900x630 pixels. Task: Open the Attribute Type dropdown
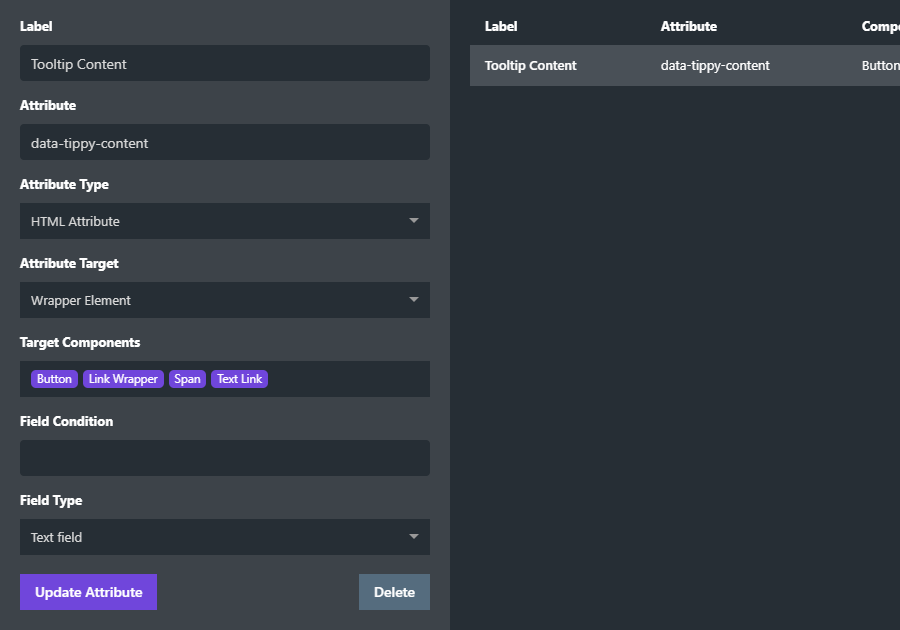tap(224, 221)
